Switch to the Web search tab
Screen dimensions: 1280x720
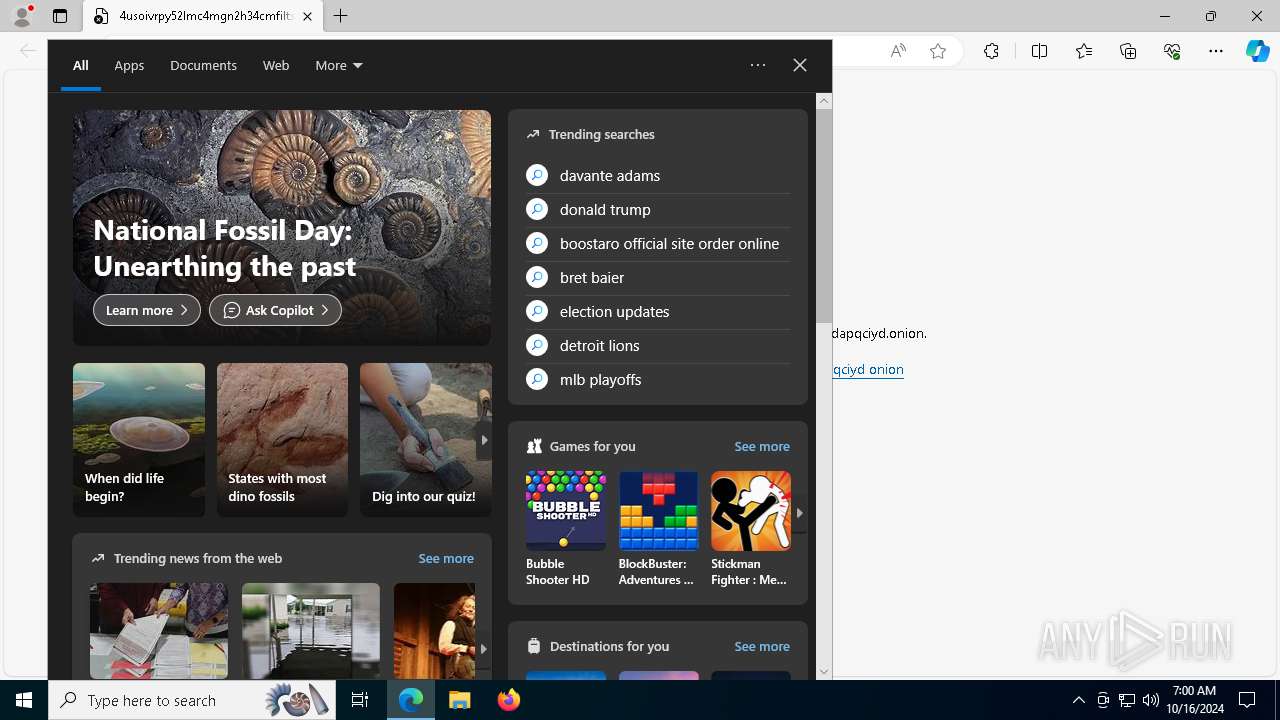pos(276,65)
